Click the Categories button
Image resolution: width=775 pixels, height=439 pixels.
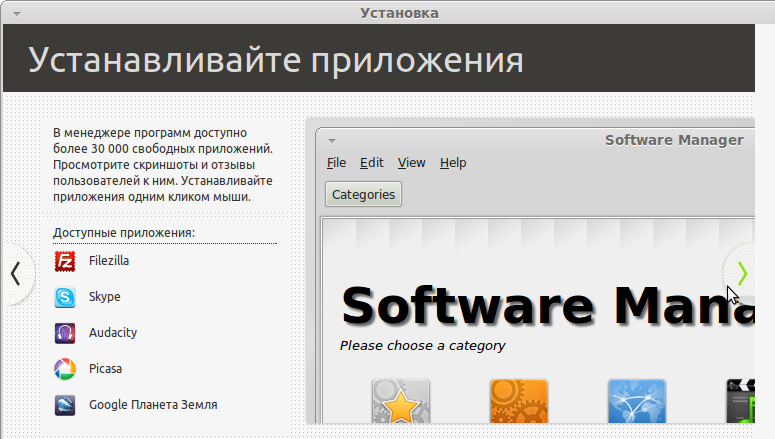tap(363, 194)
